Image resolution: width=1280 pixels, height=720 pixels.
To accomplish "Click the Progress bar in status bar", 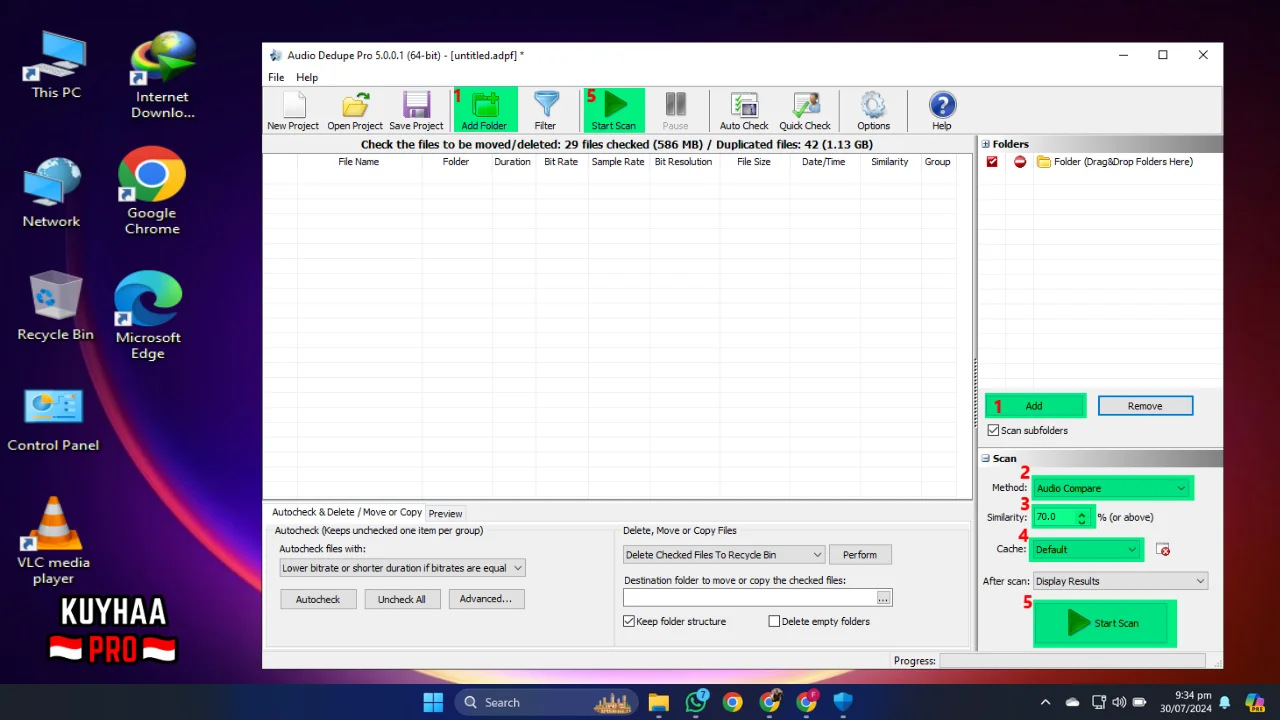I will 1072,661.
